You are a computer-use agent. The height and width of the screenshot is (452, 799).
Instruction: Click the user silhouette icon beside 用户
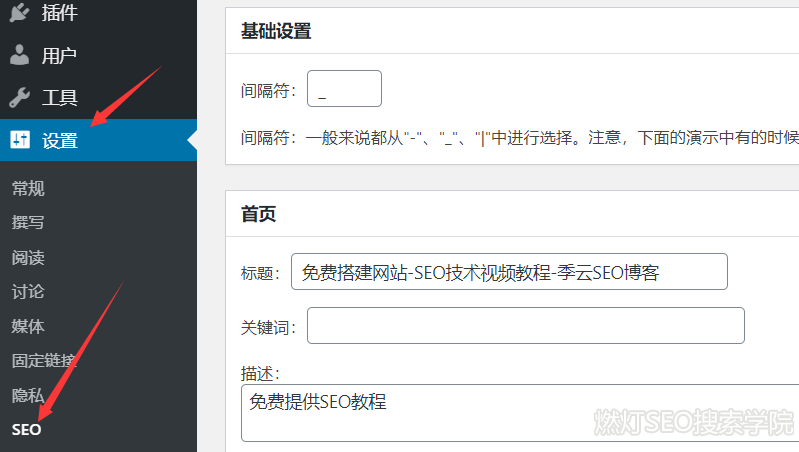pyautogui.click(x=19, y=55)
